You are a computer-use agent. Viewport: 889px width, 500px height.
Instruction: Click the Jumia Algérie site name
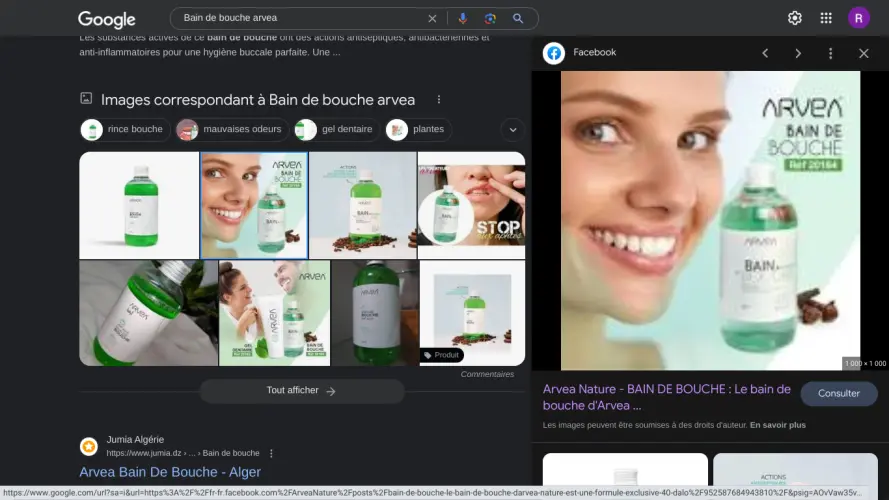(x=135, y=439)
